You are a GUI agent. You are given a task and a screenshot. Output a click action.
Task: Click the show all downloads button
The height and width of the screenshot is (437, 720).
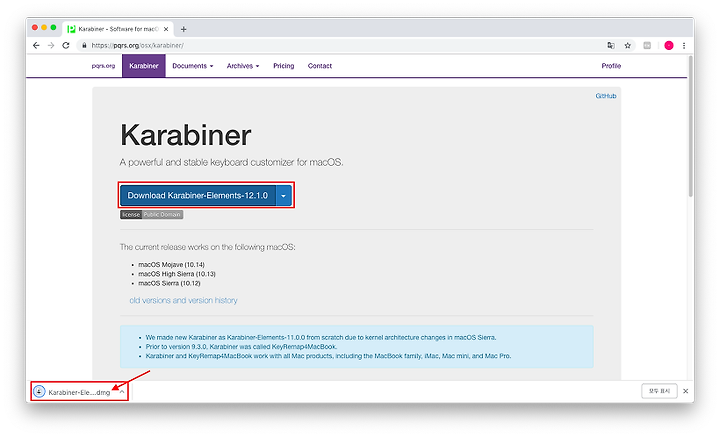click(x=659, y=391)
